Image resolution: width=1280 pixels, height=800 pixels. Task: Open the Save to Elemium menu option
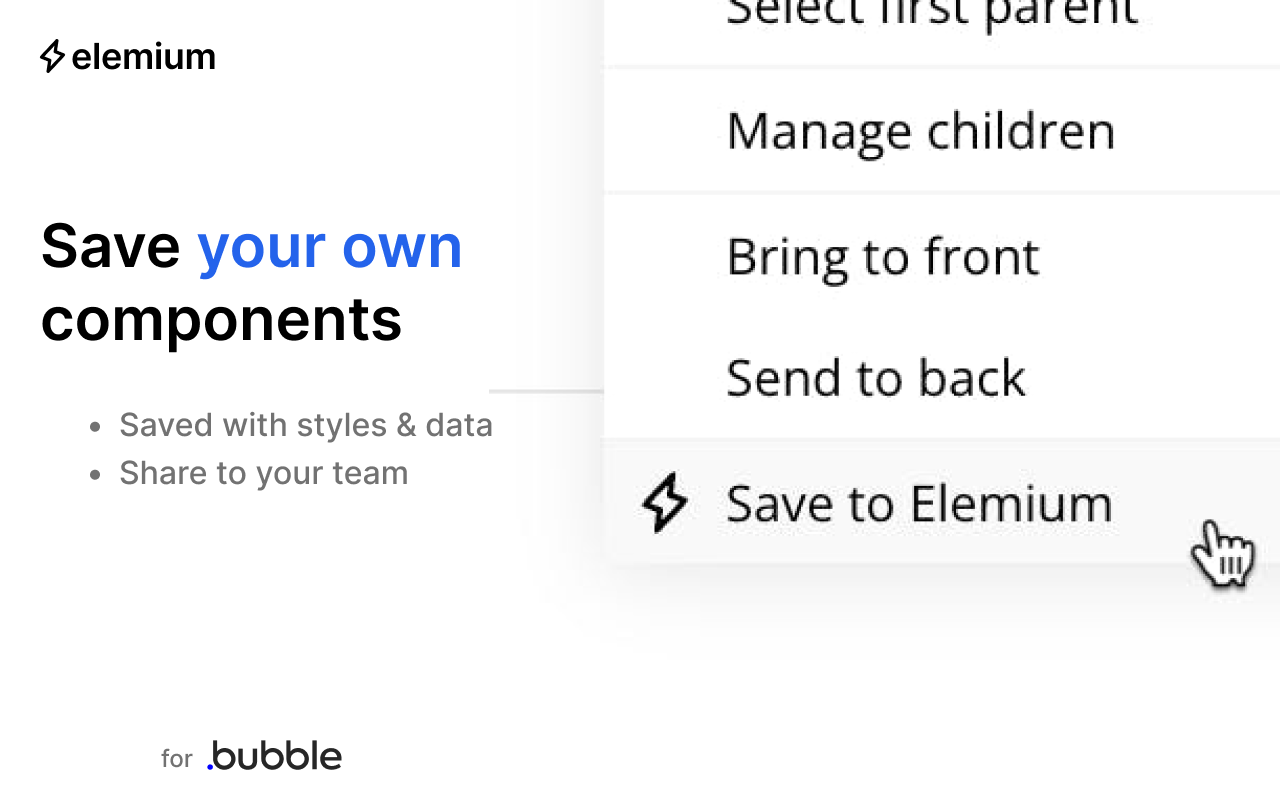point(918,503)
